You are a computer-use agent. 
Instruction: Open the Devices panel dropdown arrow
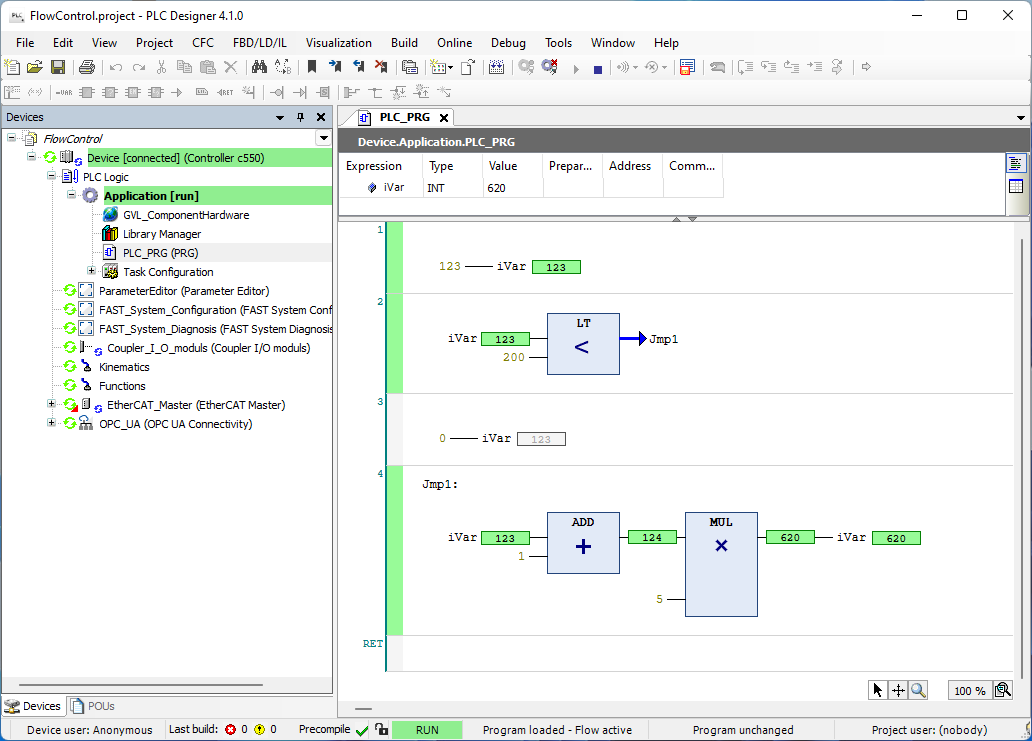point(279,116)
